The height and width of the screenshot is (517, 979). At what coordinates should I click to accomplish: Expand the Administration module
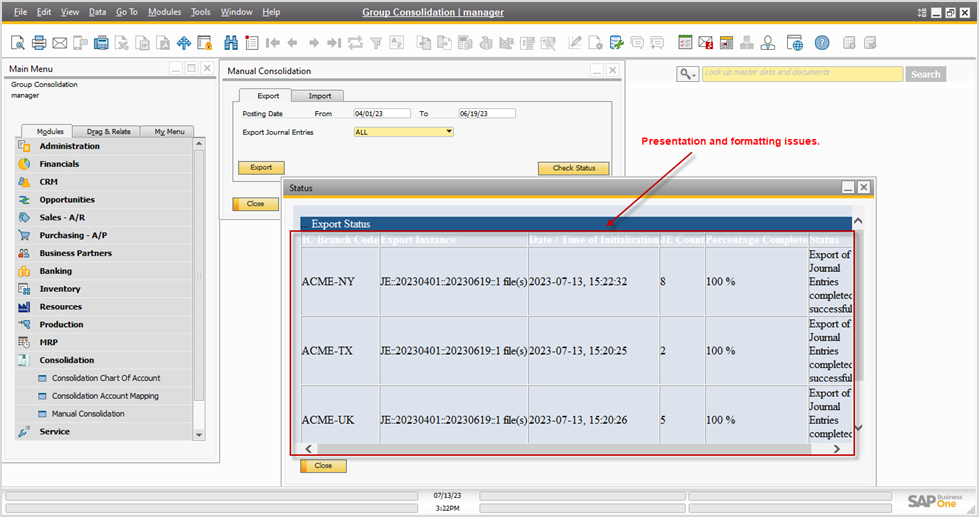point(69,146)
